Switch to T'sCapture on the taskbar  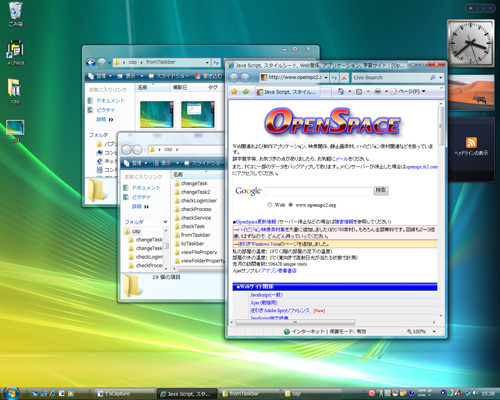click(x=125, y=394)
